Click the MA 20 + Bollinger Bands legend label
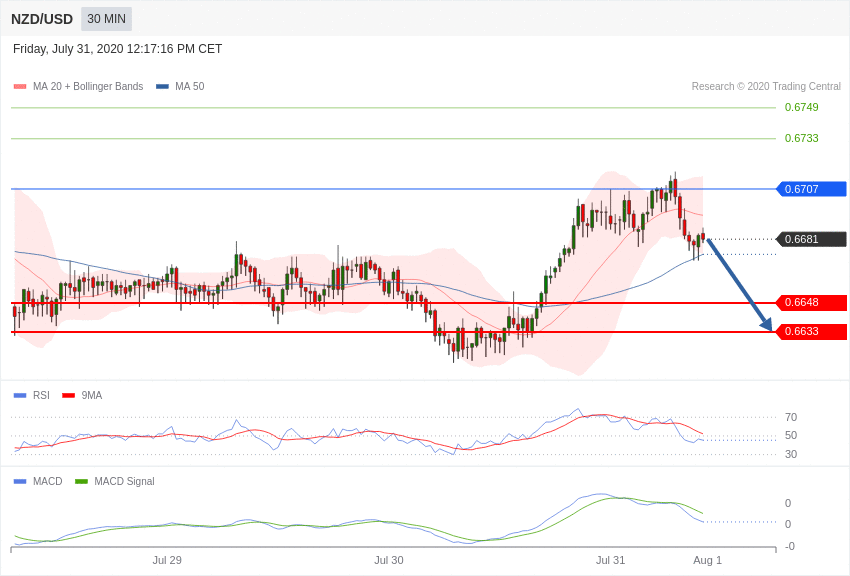The width and height of the screenshot is (850, 576). (x=88, y=86)
